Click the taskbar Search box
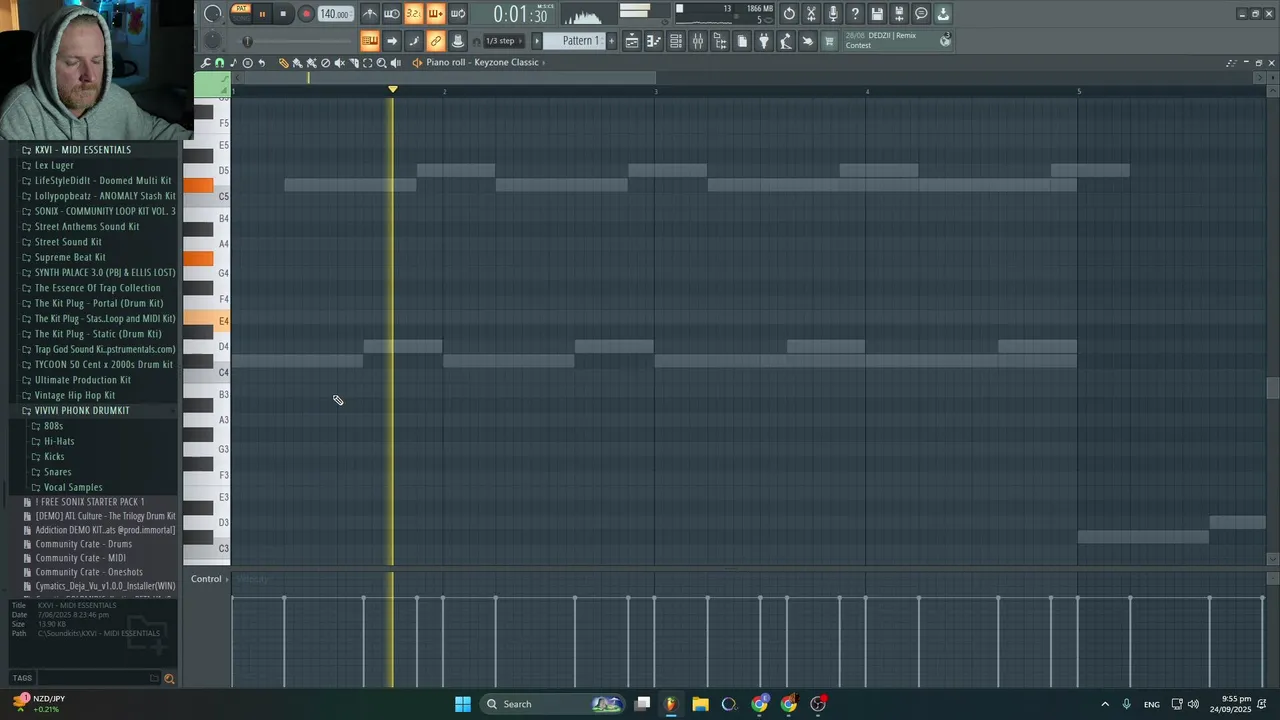Screen dimensions: 1280x720 (x=553, y=704)
